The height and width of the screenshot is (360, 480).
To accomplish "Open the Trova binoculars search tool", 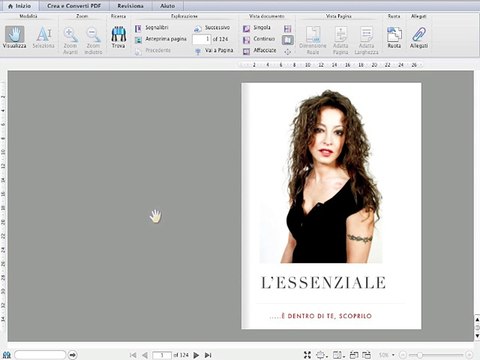I will pyautogui.click(x=118, y=37).
